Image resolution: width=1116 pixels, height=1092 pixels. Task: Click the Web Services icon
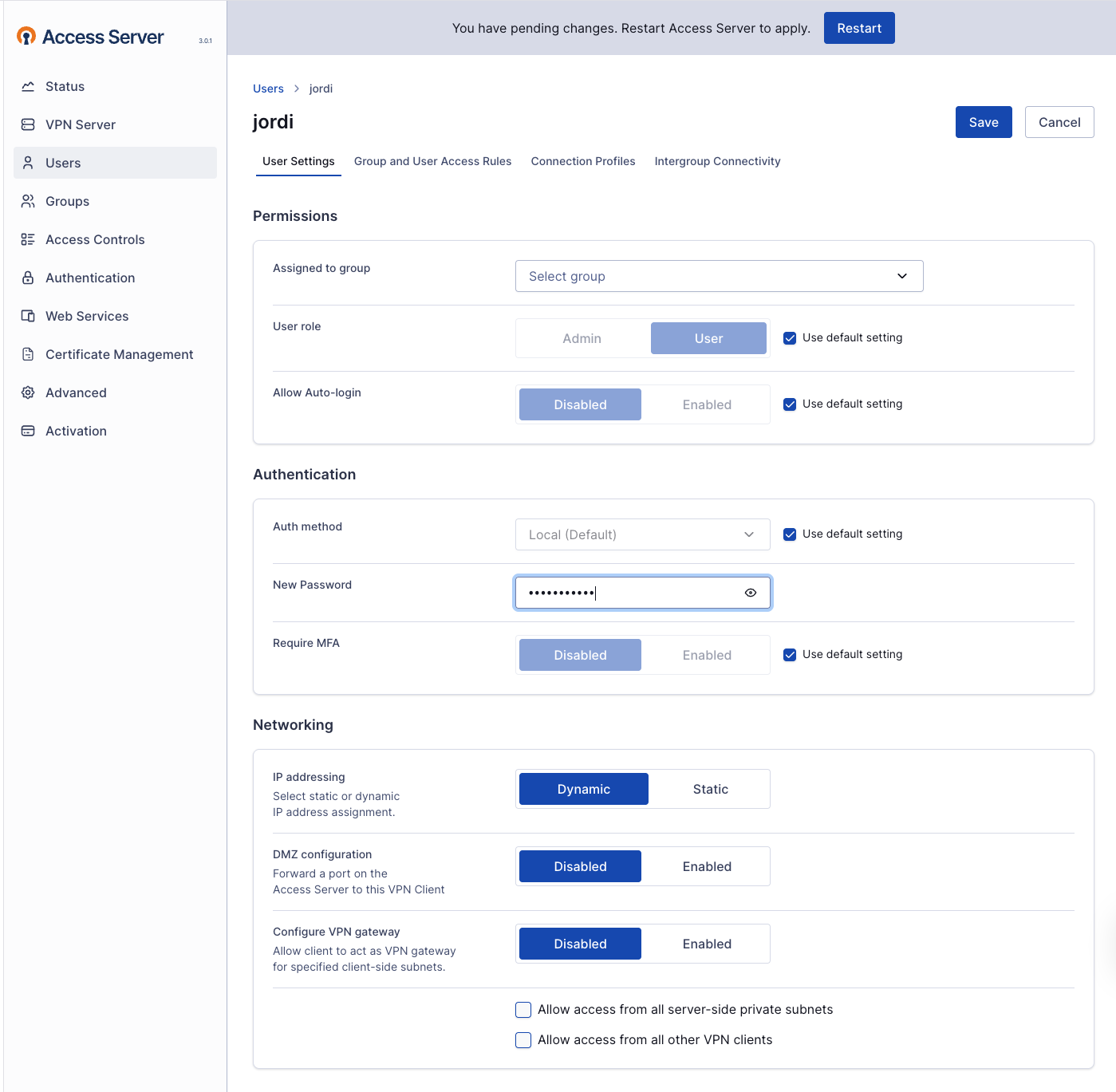(x=28, y=316)
